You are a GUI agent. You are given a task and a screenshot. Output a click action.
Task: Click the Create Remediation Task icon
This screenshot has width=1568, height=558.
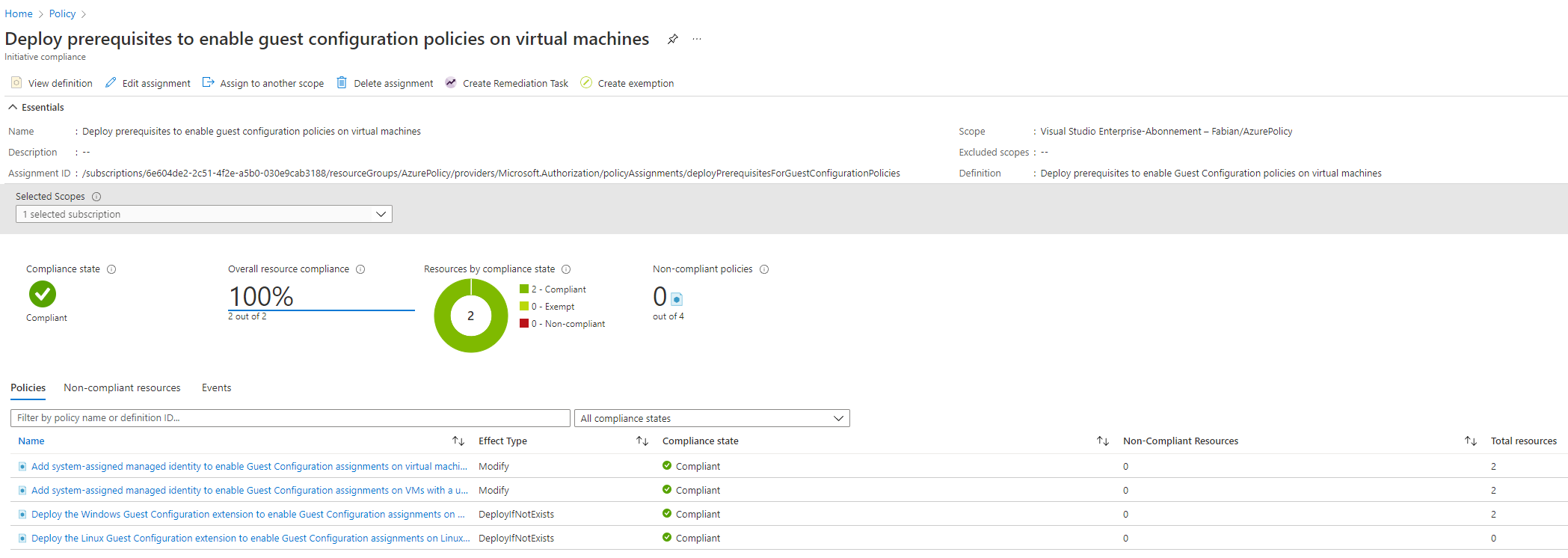[x=451, y=82]
